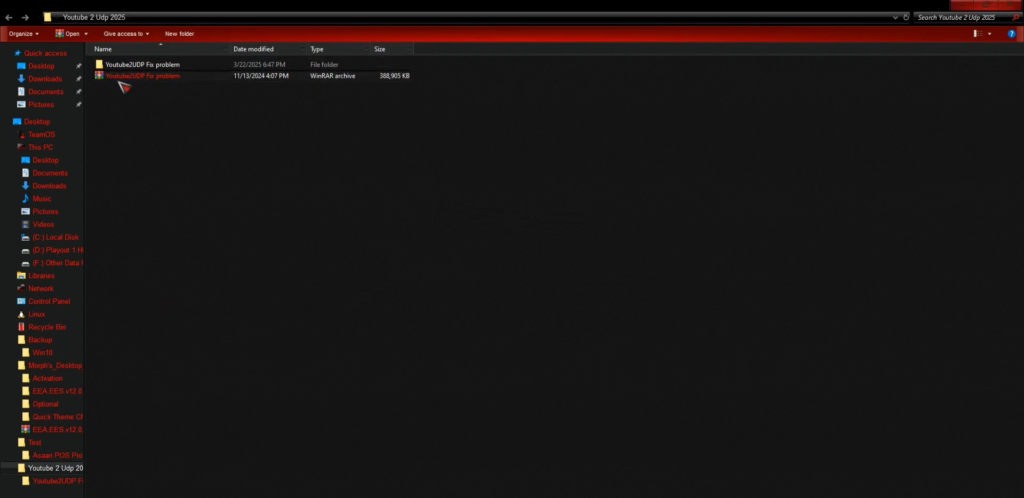Click the WinRAR archive type cell
Screen dimensions: 1024x498
coord(332,76)
